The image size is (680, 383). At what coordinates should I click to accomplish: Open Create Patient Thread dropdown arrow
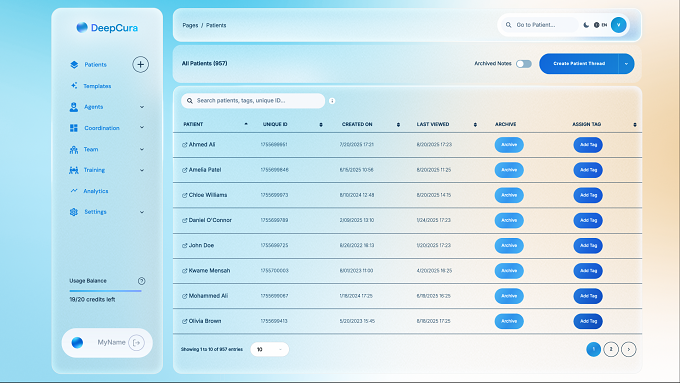coord(626,64)
